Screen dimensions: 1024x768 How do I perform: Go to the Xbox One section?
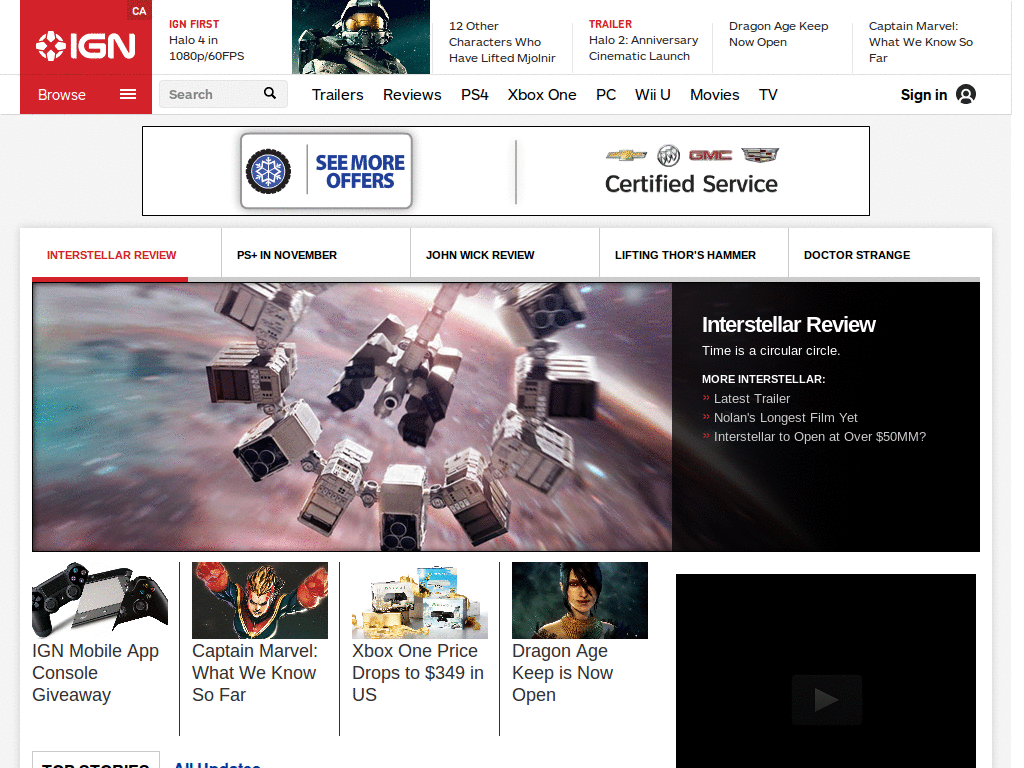[542, 95]
